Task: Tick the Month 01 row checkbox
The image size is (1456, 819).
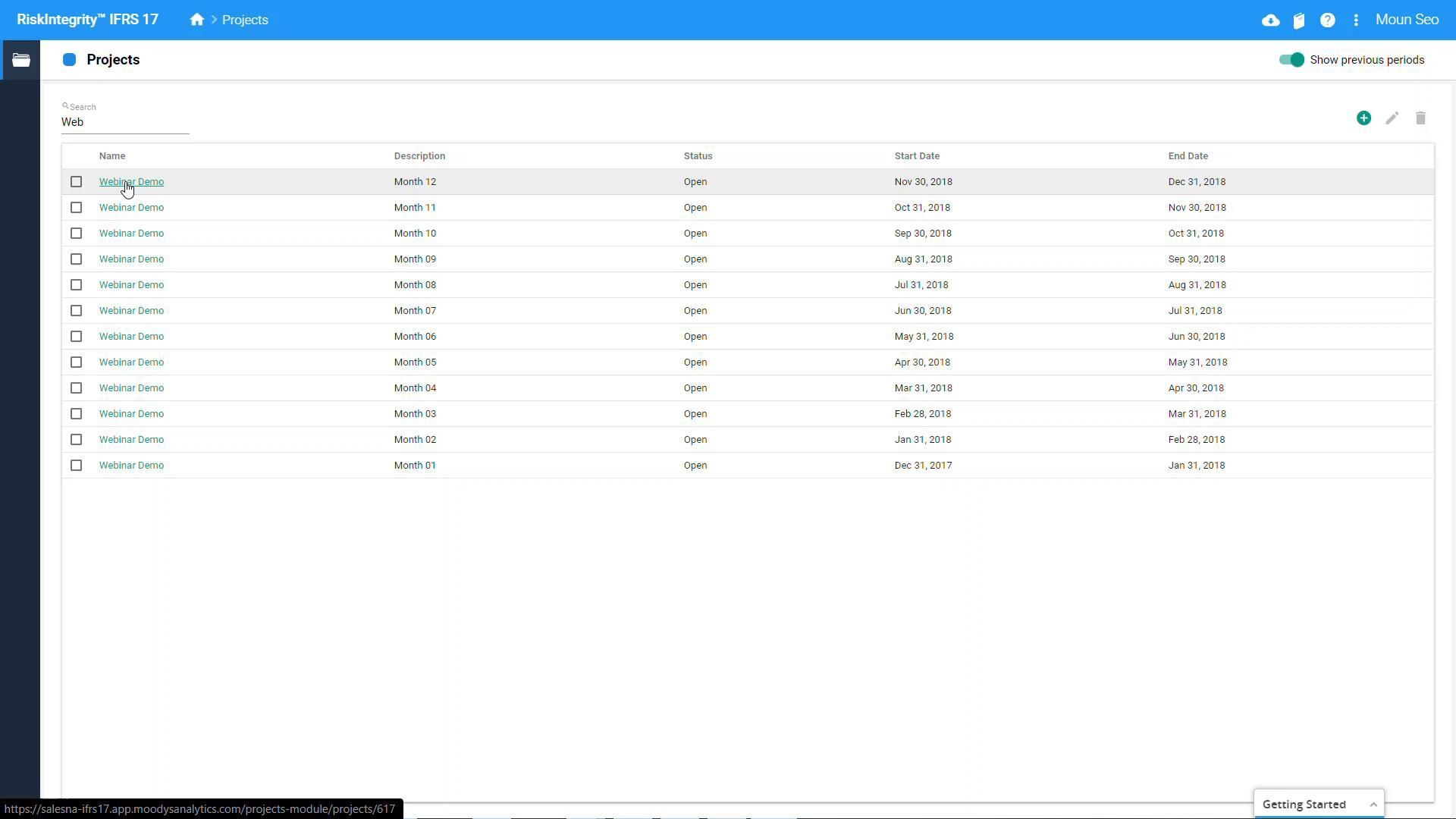Action: tap(76, 466)
